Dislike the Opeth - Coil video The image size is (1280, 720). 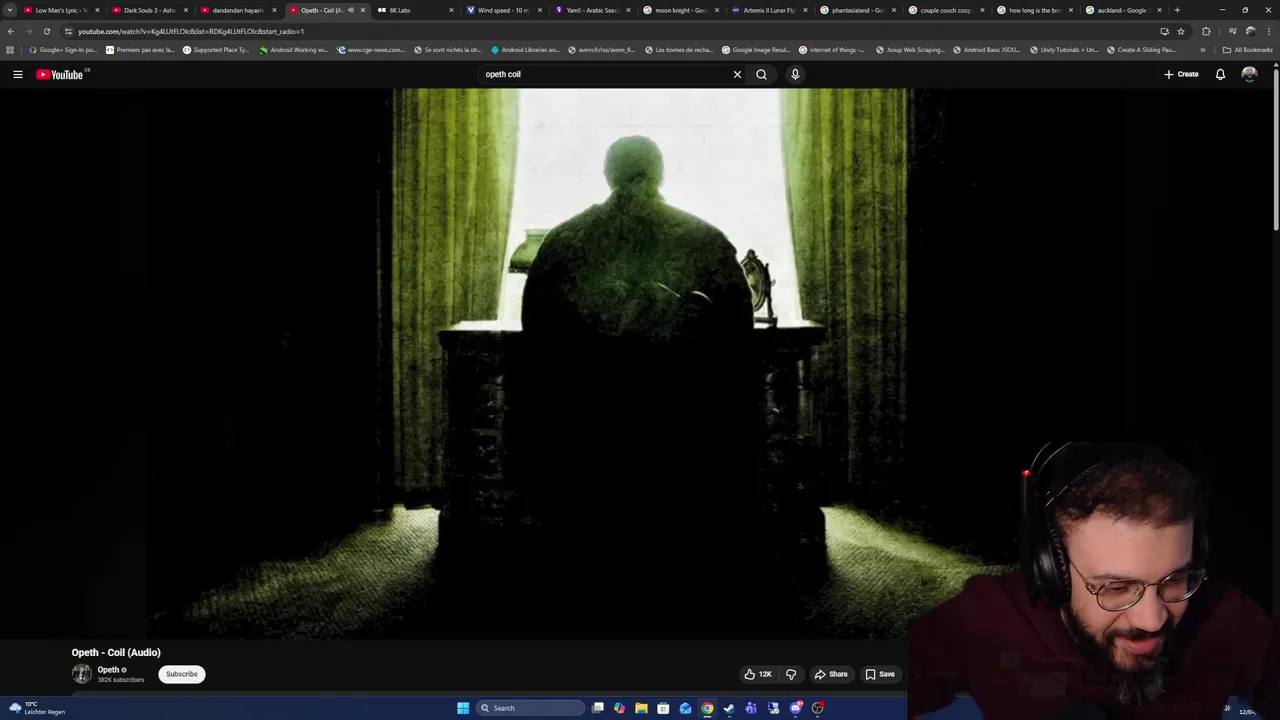[791, 674]
